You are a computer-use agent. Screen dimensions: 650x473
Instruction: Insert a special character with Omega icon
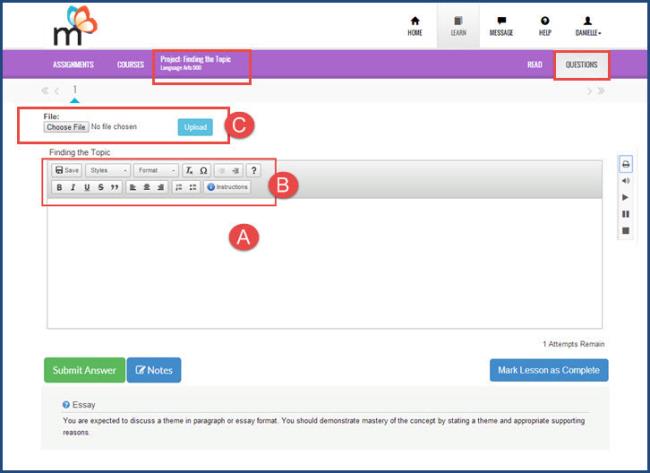point(203,171)
